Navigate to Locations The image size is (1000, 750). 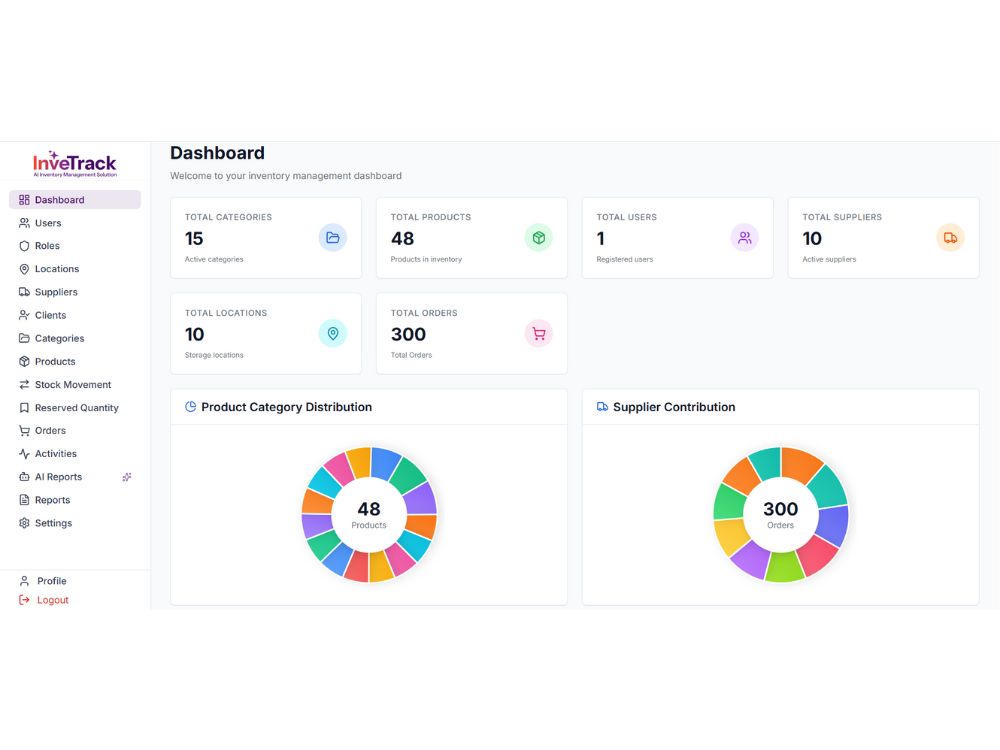coord(75,269)
